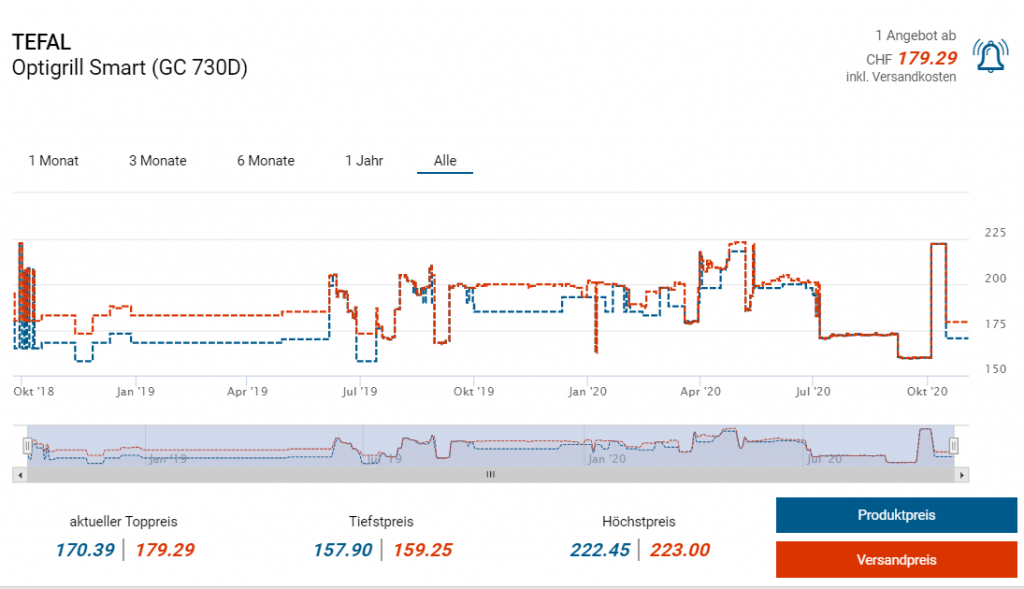Click the aktueller Toppreis value 170.39
The image size is (1024, 589).
point(85,549)
